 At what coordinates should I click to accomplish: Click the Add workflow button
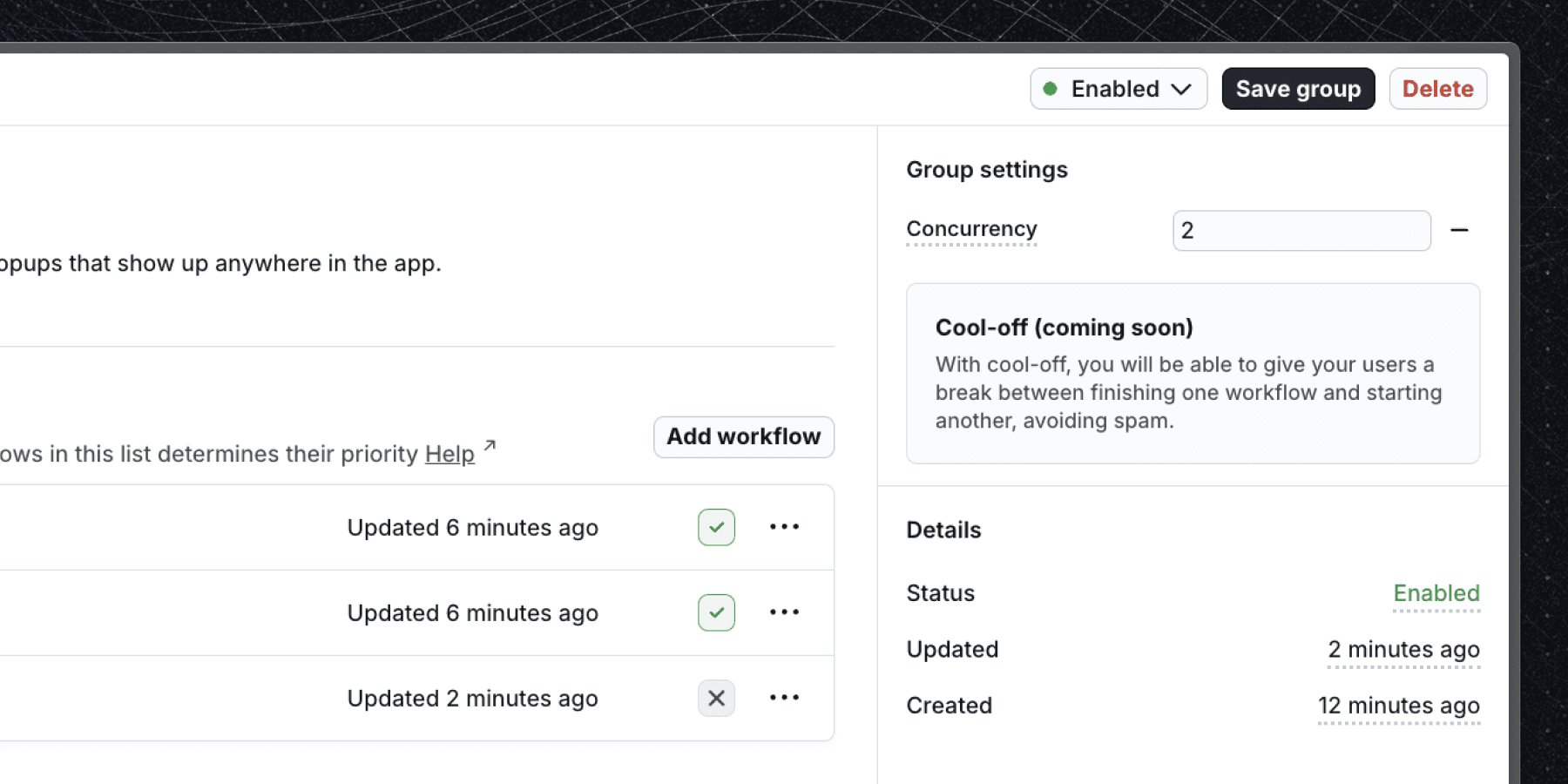click(744, 436)
